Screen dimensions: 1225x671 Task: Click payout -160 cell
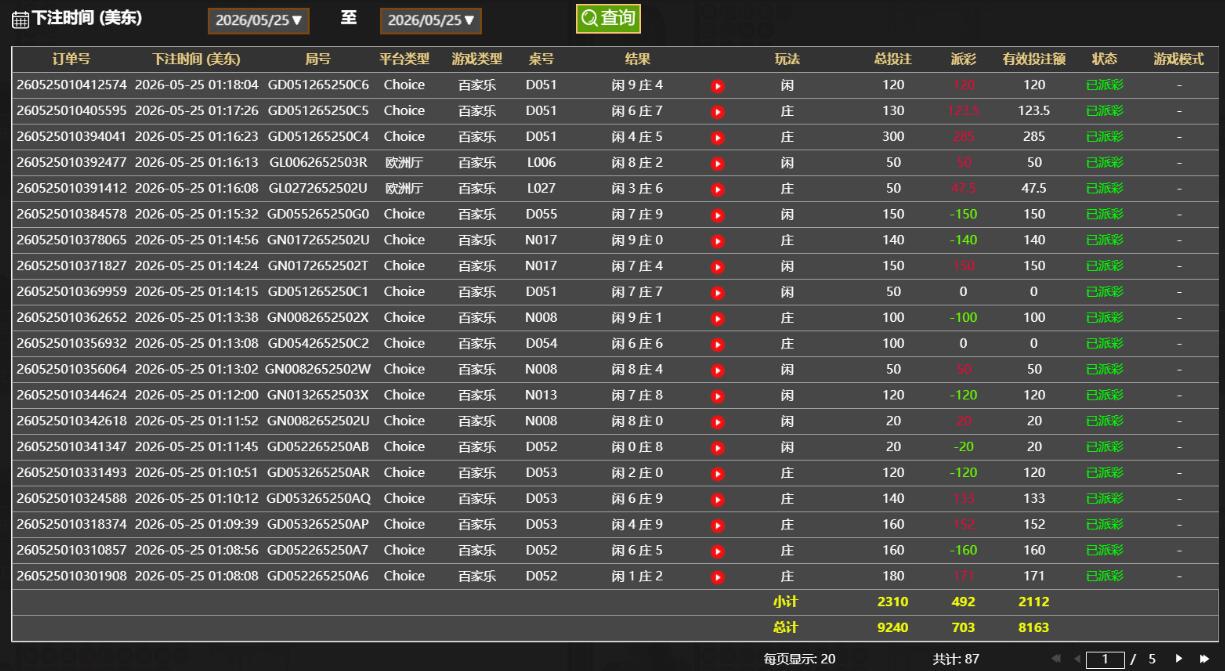pos(963,551)
